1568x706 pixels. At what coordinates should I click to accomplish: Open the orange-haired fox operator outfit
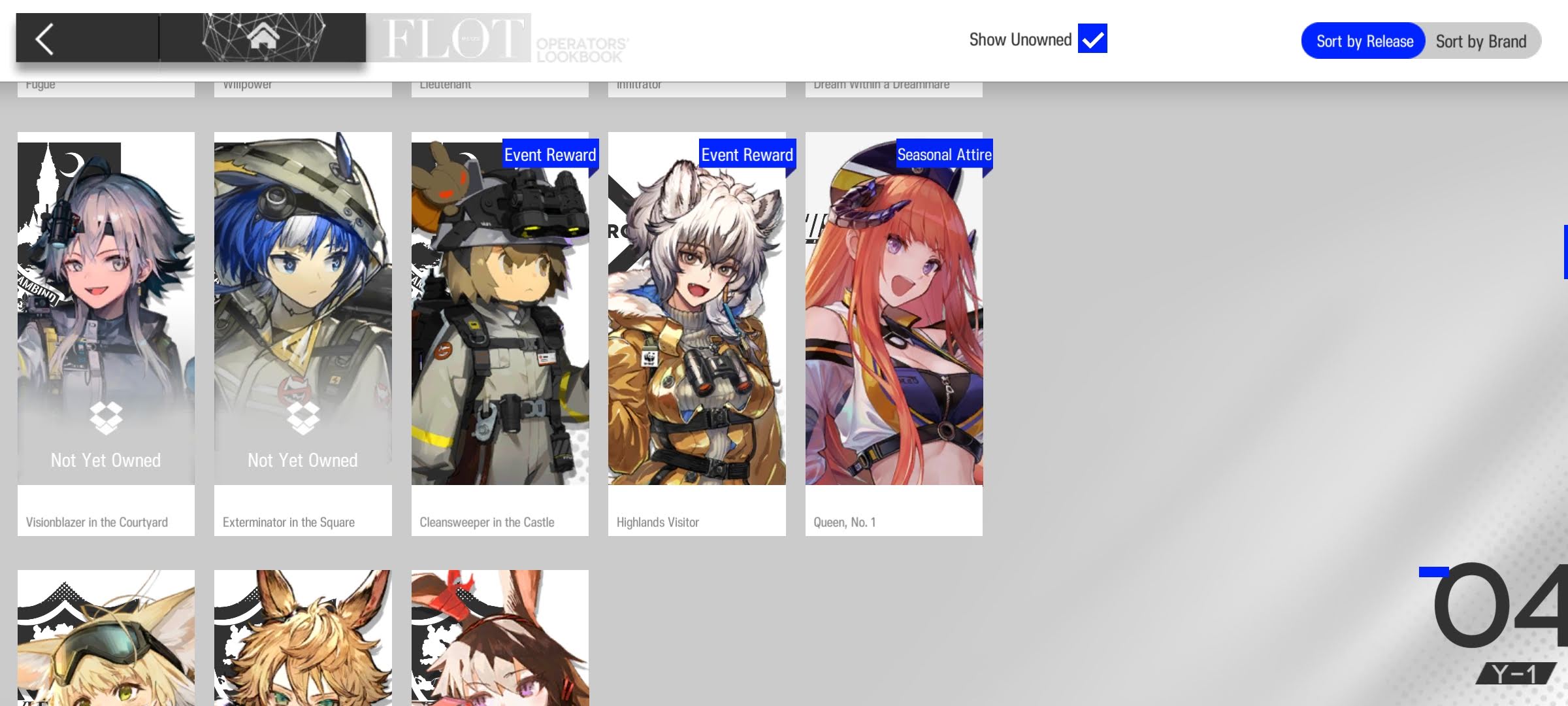pyautogui.click(x=303, y=637)
